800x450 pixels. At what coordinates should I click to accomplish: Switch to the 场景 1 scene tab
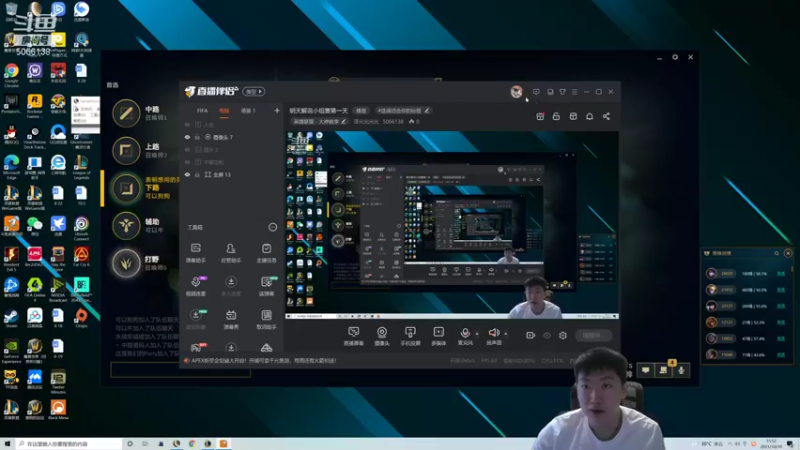pos(248,110)
